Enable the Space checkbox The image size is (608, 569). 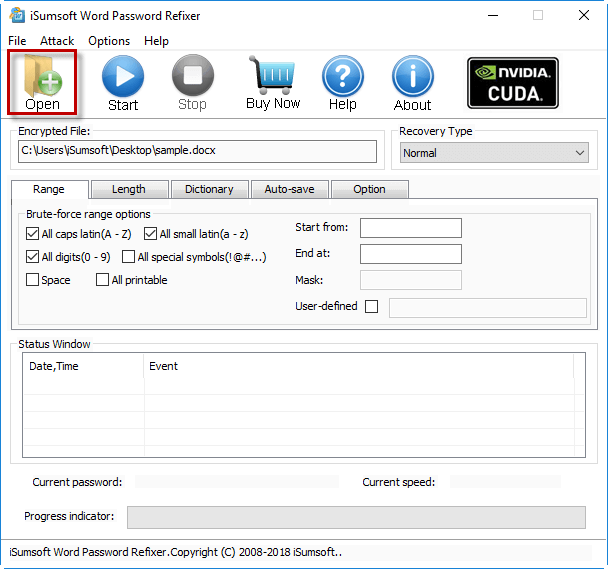pyautogui.click(x=32, y=280)
